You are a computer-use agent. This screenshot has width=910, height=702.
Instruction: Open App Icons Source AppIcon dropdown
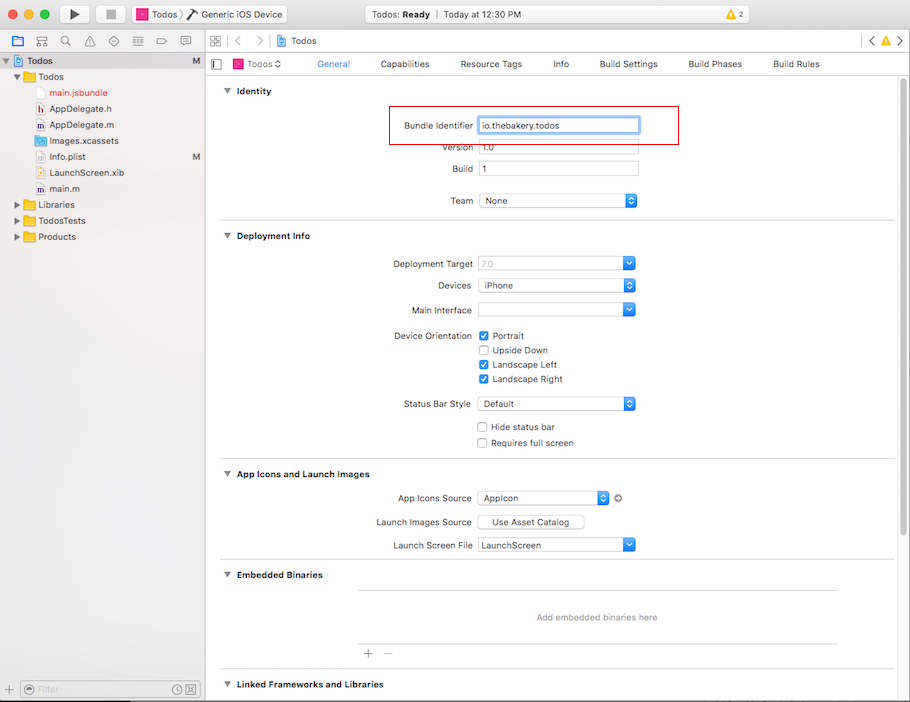543,498
